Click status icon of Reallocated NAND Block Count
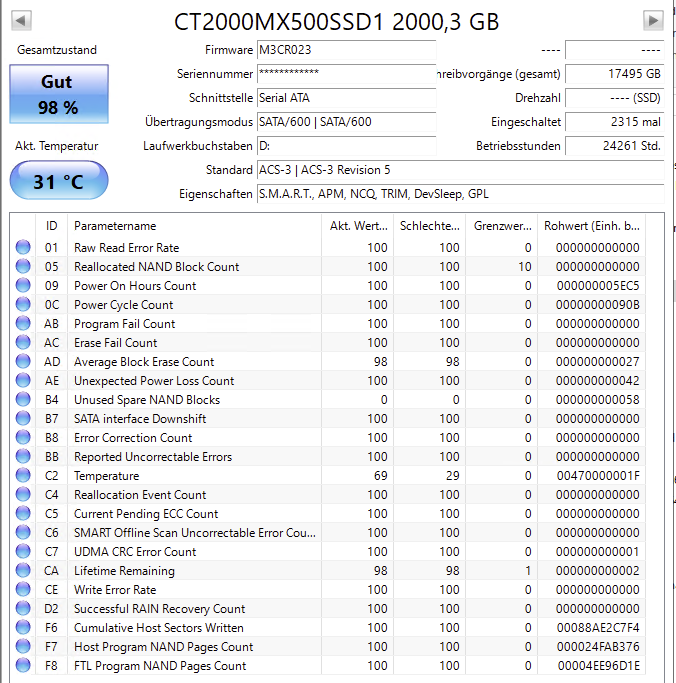 [x=23, y=266]
